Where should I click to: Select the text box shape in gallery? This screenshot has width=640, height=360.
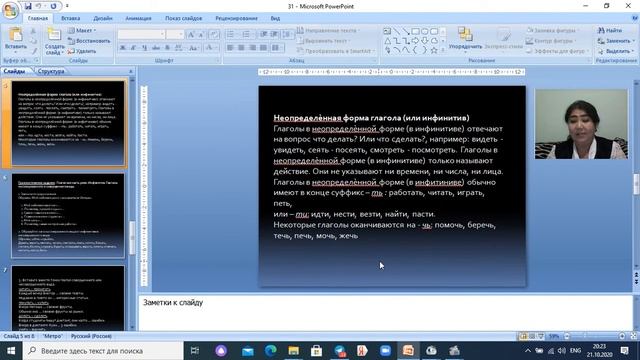coord(387,31)
